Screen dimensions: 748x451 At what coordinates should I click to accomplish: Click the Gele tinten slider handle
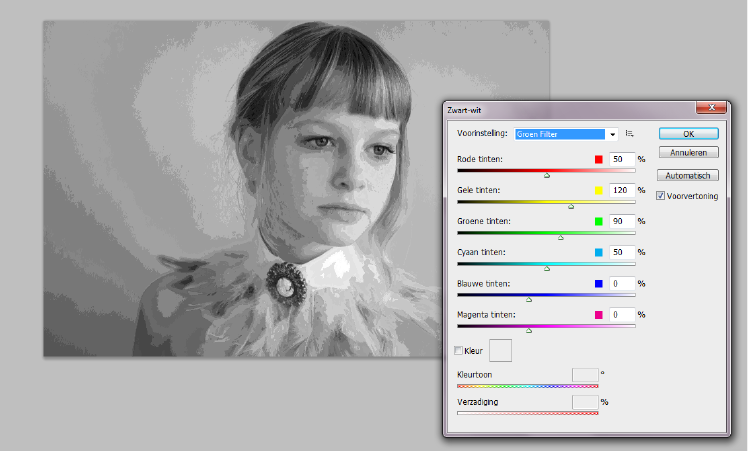571,207
